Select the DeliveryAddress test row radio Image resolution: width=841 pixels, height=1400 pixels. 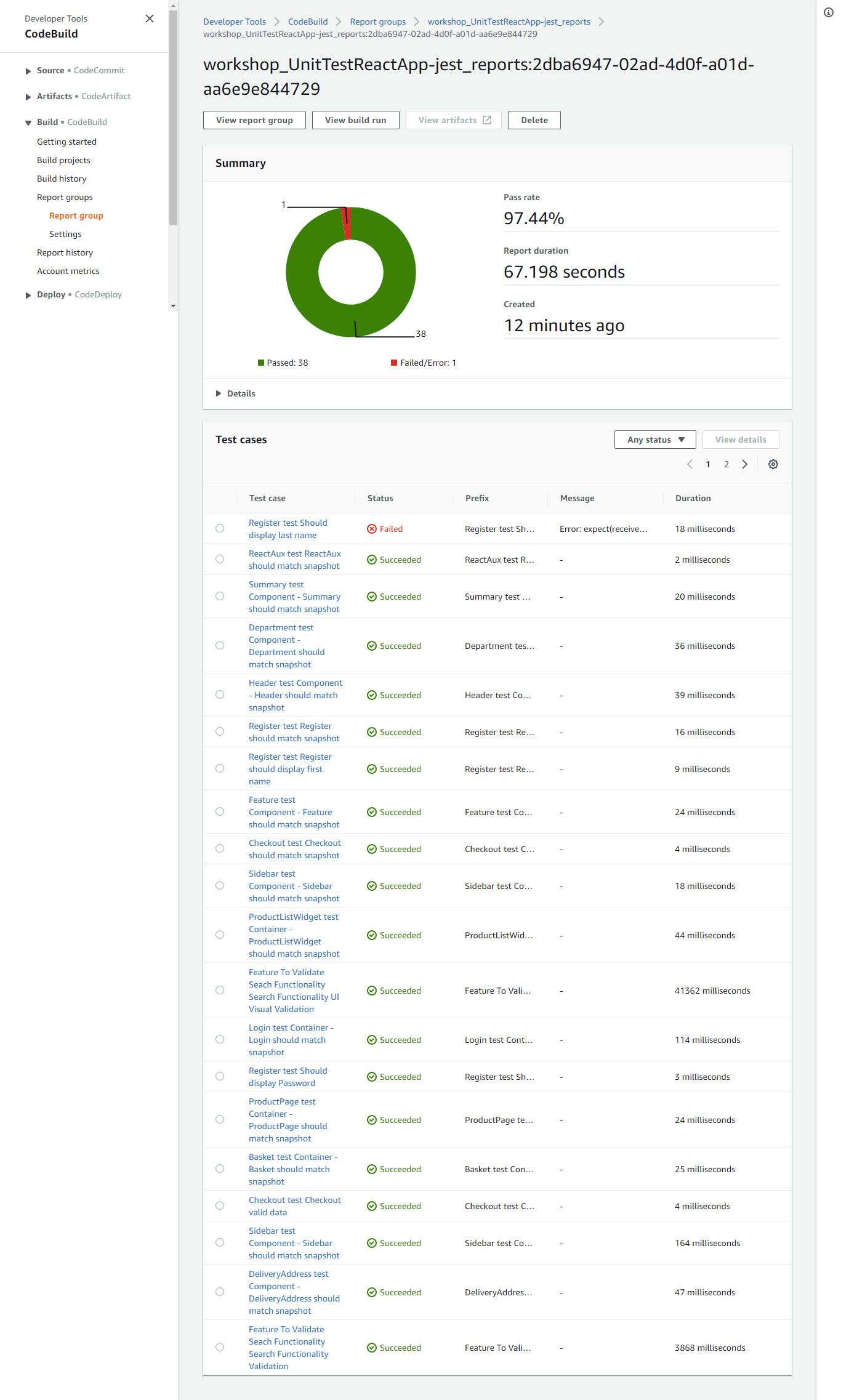pyautogui.click(x=220, y=1292)
